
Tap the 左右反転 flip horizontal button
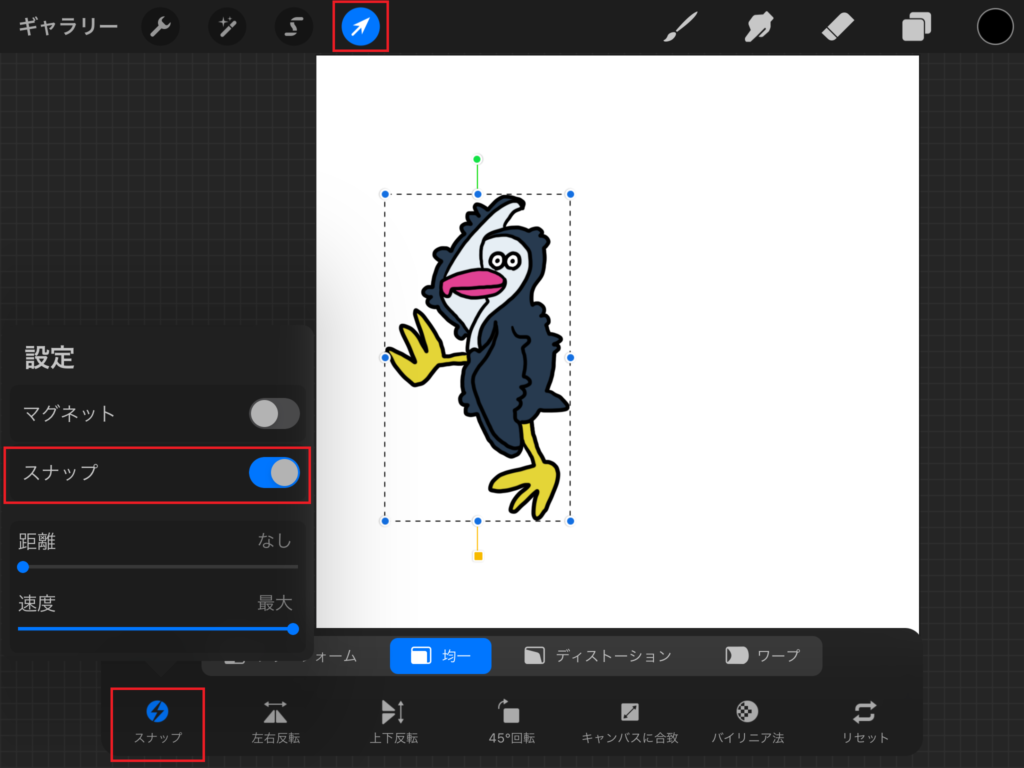(x=276, y=721)
